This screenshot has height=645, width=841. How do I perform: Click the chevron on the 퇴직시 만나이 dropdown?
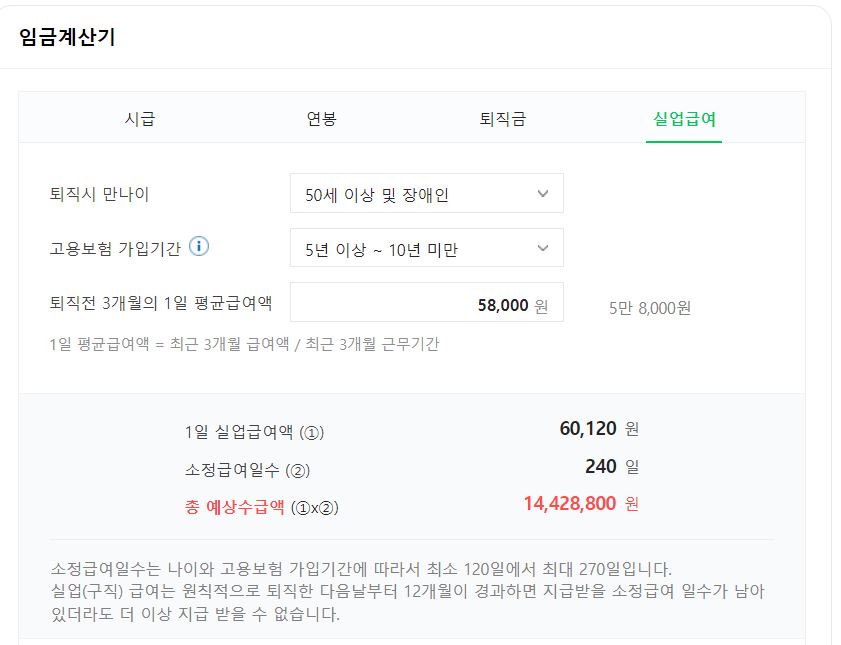pyautogui.click(x=543, y=193)
